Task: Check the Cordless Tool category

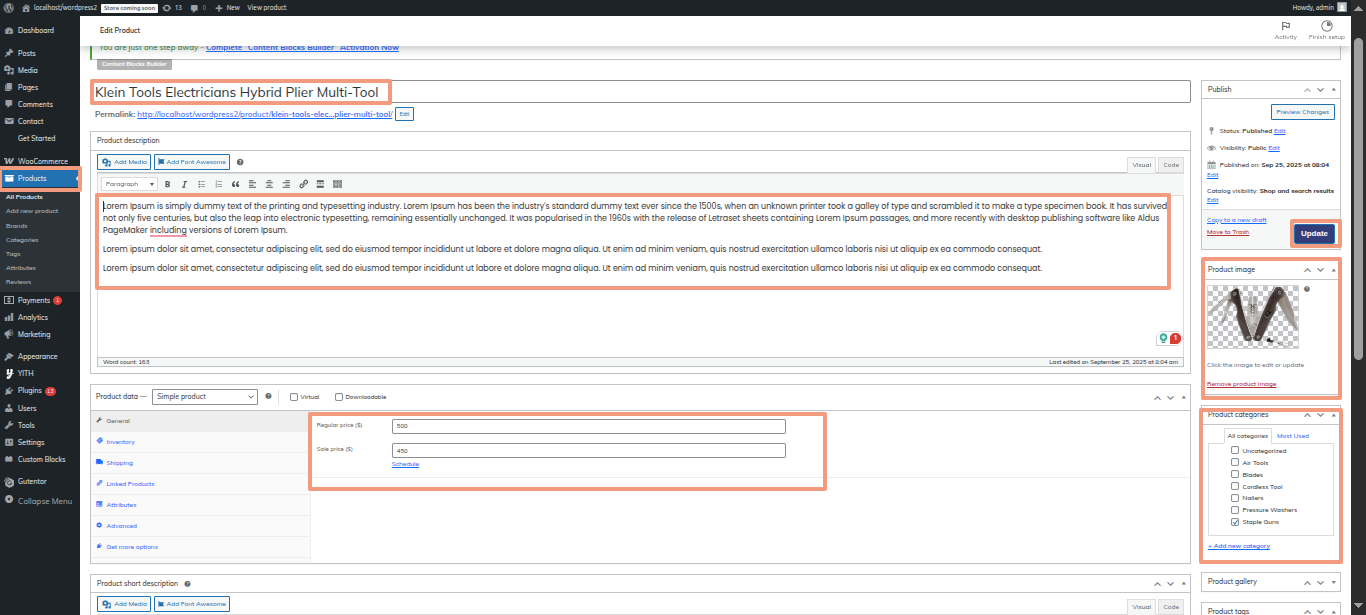Action: point(1235,486)
